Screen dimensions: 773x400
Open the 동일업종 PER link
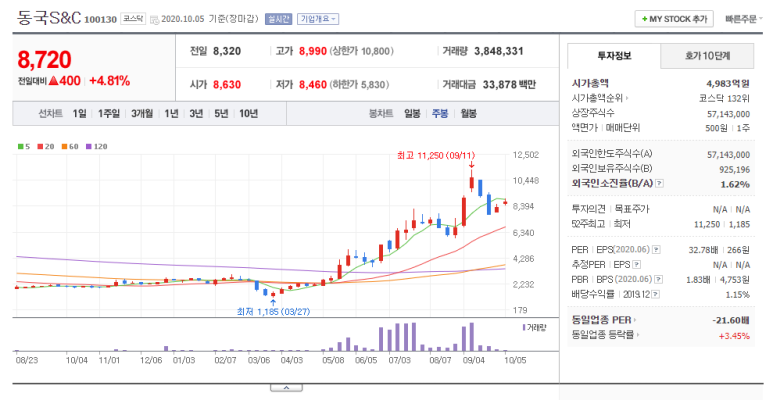tap(603, 320)
